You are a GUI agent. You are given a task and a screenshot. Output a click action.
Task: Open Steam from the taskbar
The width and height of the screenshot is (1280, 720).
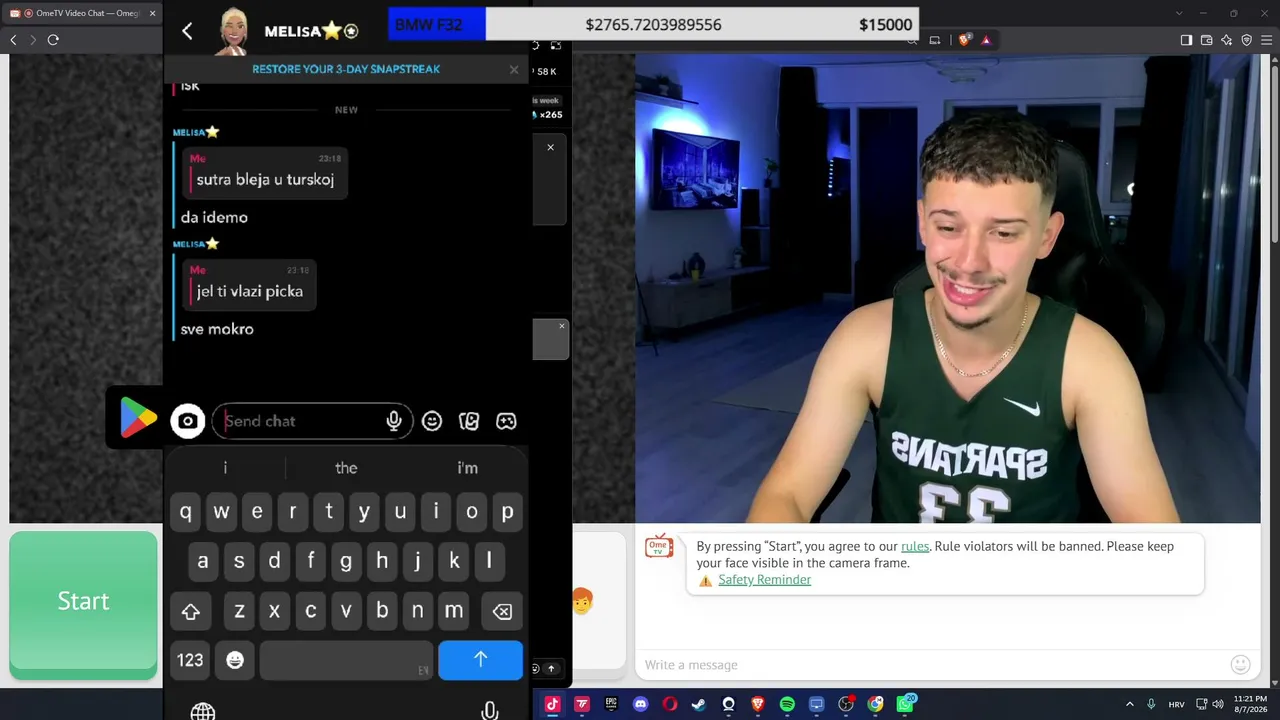(699, 704)
